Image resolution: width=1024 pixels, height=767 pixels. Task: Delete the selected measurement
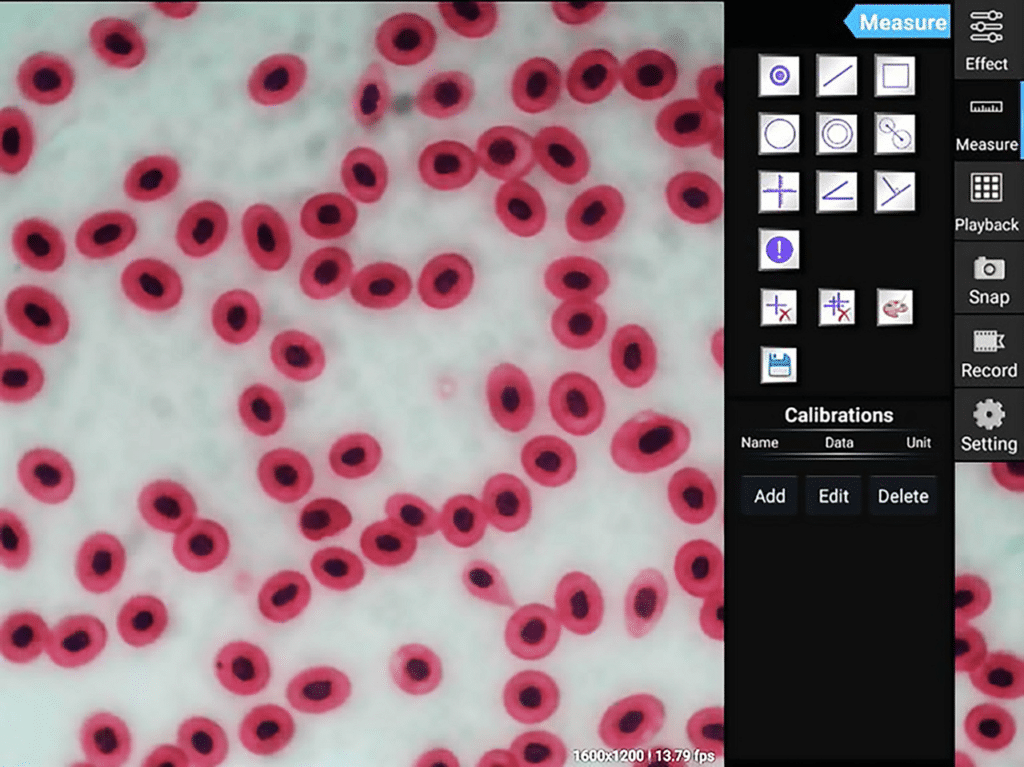point(779,307)
